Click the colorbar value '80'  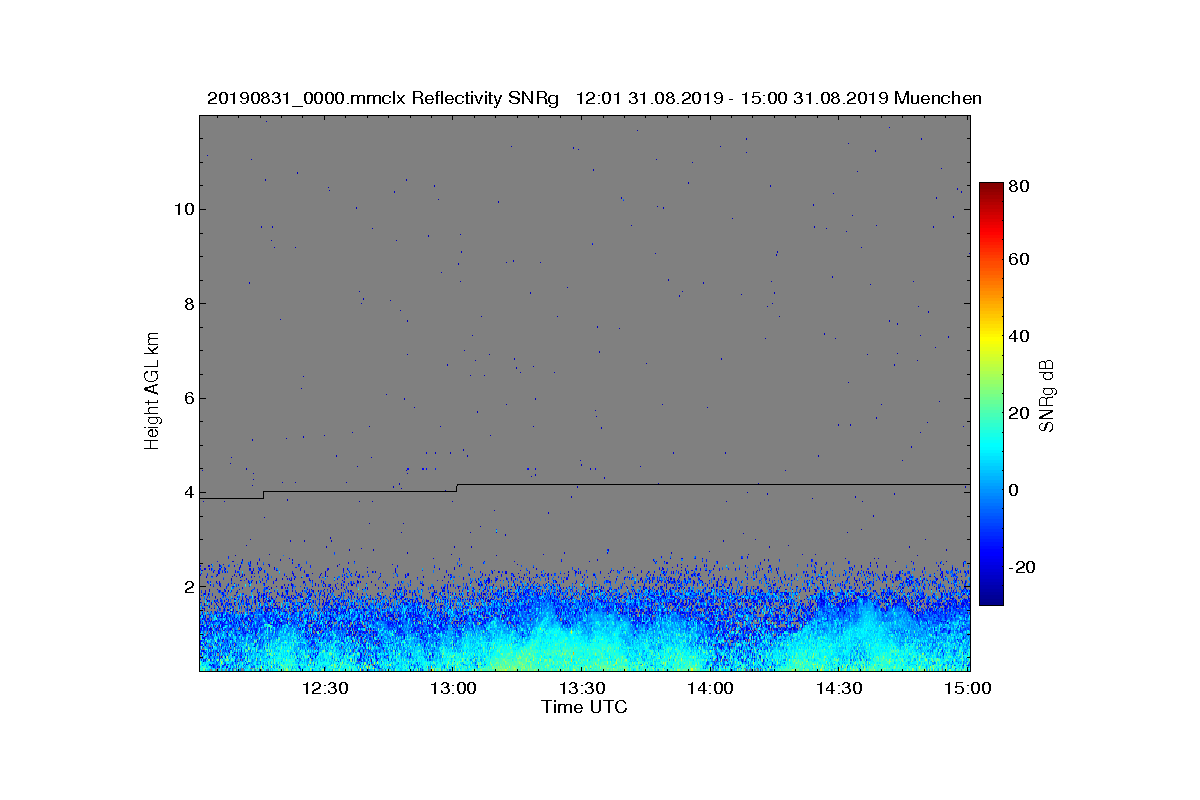pyautogui.click(x=1019, y=185)
